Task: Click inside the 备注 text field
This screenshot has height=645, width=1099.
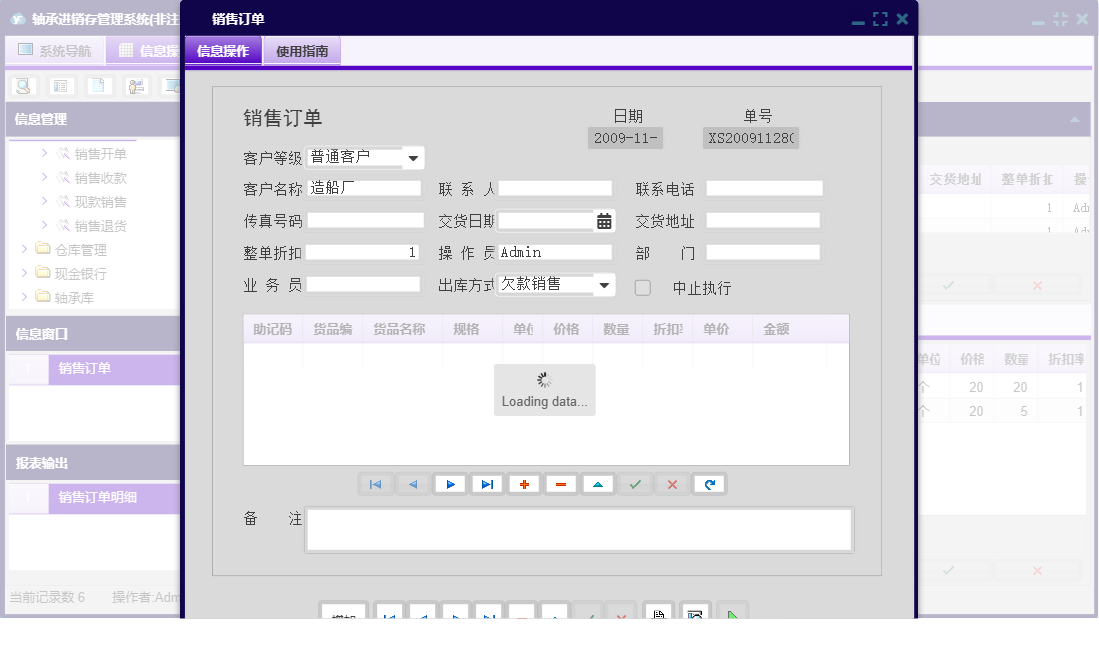Action: tap(578, 529)
